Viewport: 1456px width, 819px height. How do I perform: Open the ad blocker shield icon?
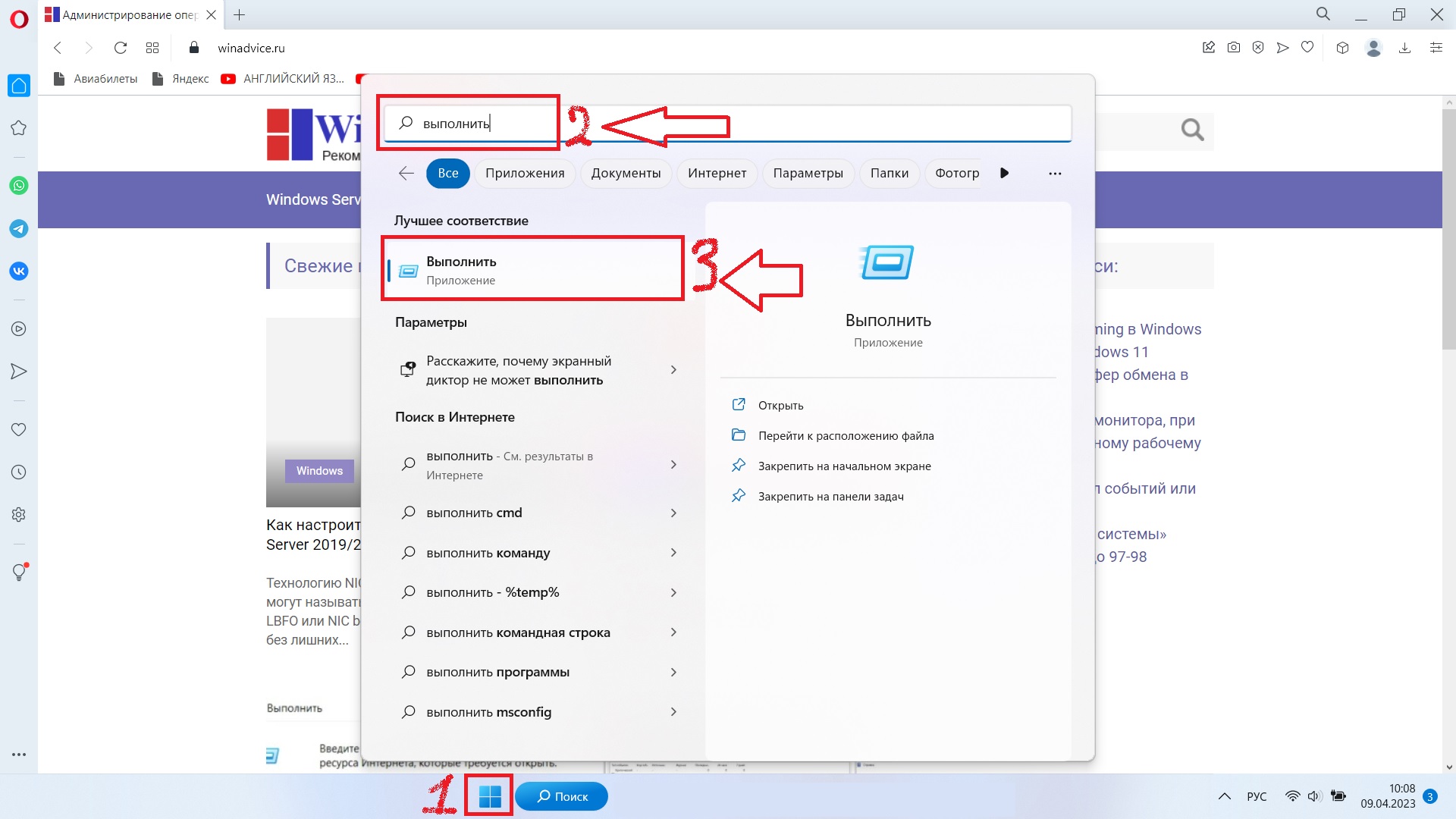click(x=1258, y=48)
